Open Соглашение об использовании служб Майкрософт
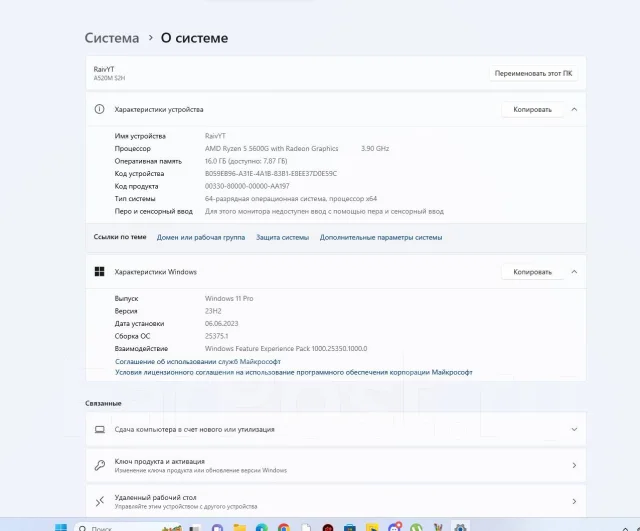The width and height of the screenshot is (640, 531). [198, 362]
